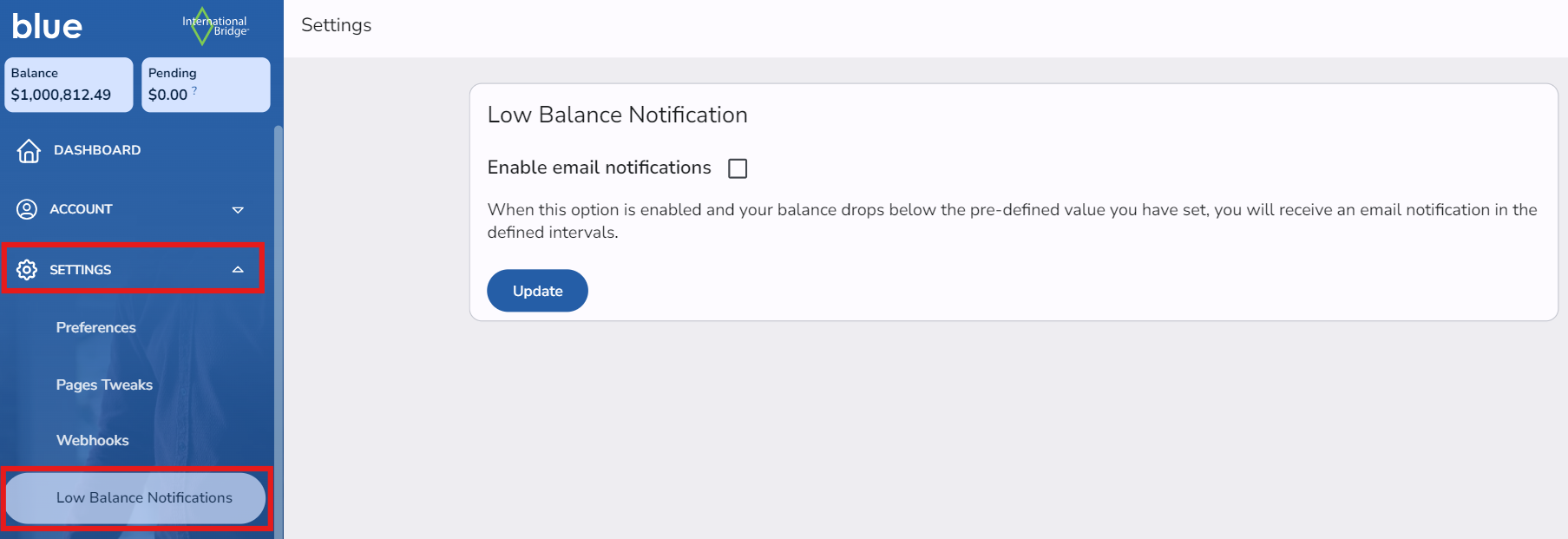1568x539 pixels.
Task: Collapse the Settings menu chevron
Action: pyautogui.click(x=238, y=270)
